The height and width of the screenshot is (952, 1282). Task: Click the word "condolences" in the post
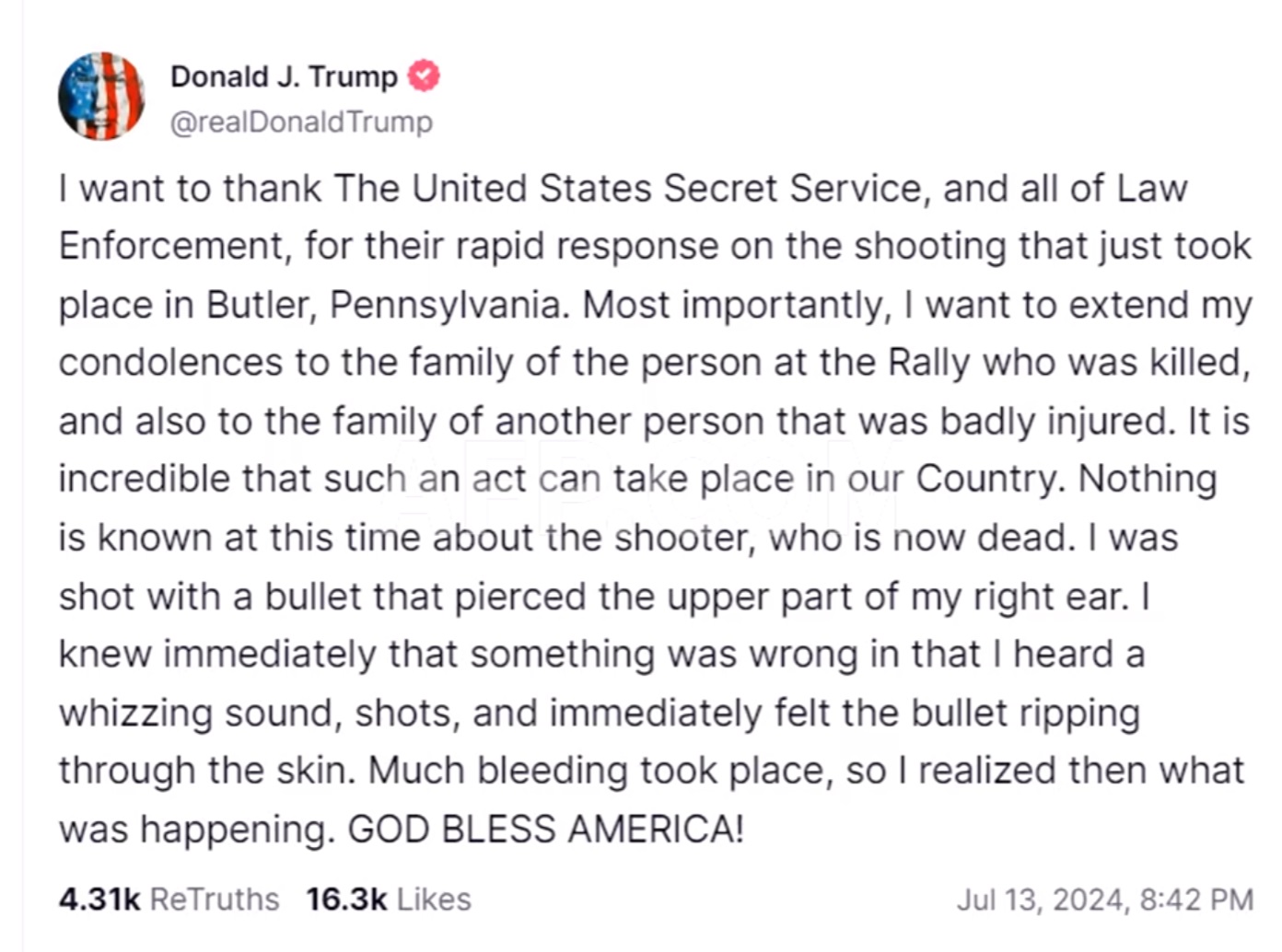[x=170, y=363]
